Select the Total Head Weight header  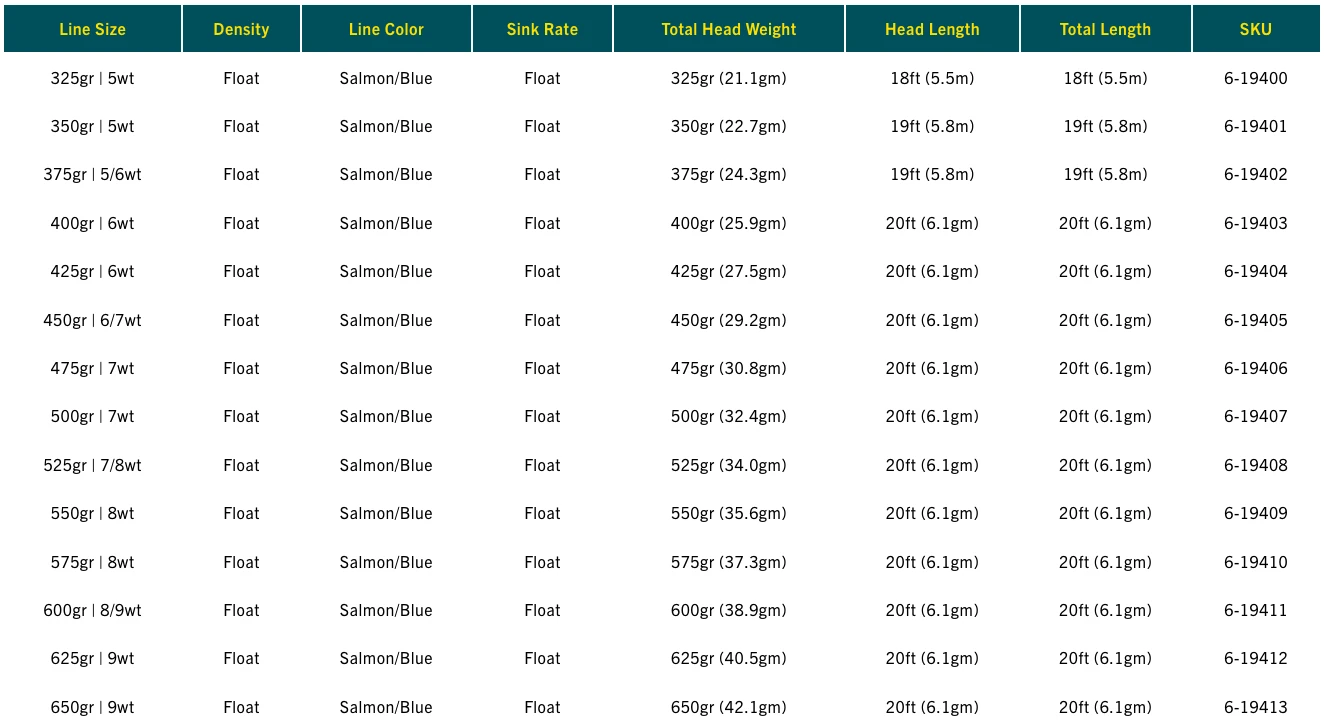click(x=729, y=29)
